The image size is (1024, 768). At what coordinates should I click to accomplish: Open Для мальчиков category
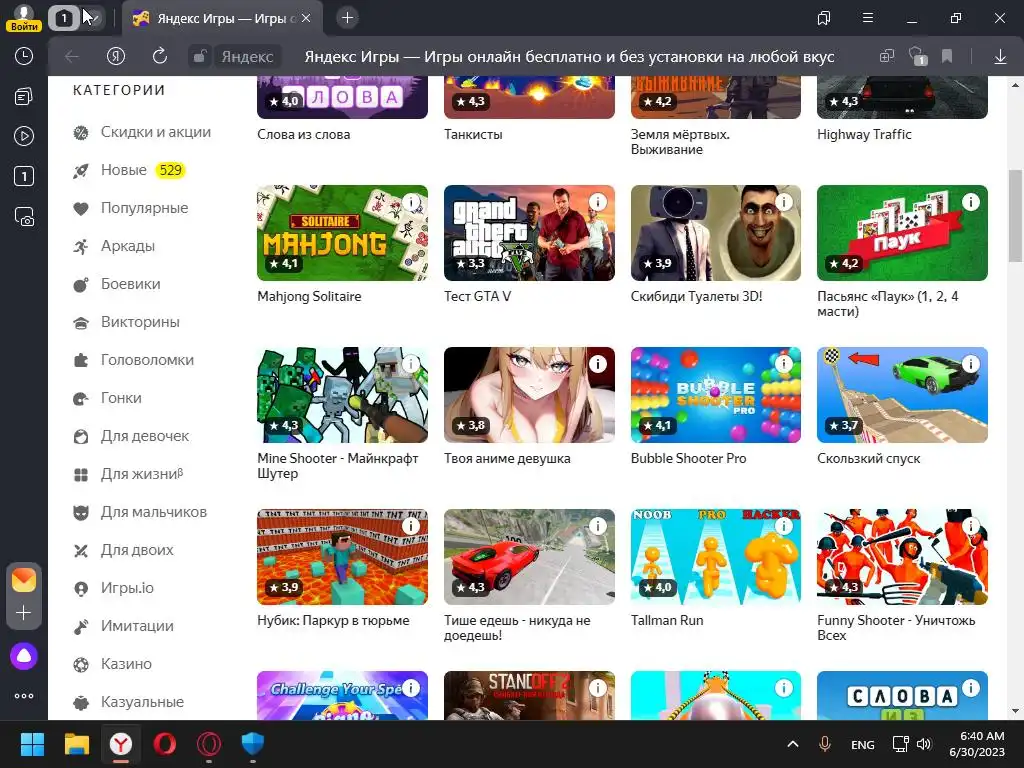click(x=140, y=512)
